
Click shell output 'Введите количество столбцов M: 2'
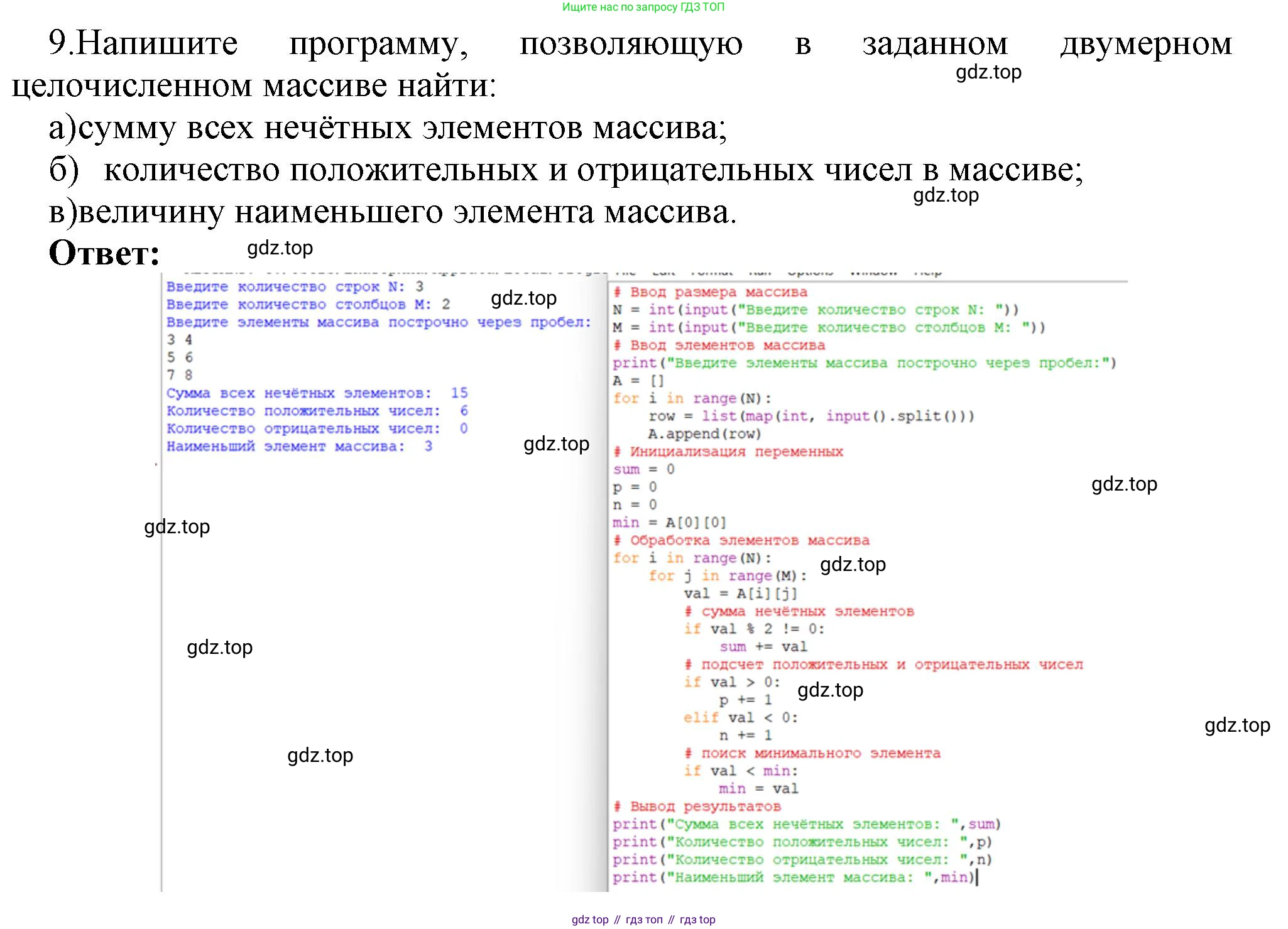(x=308, y=305)
